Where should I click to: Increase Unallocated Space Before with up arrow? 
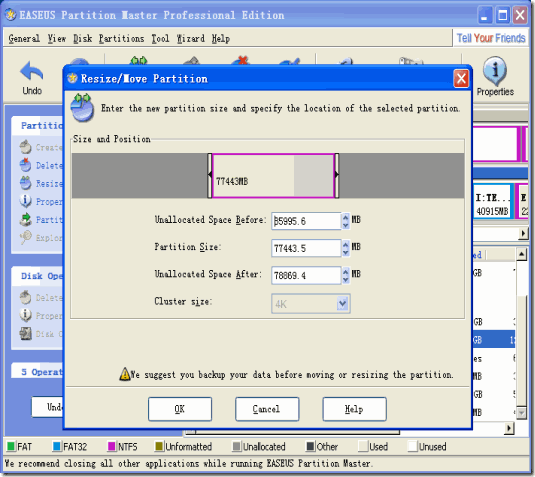coord(345,217)
